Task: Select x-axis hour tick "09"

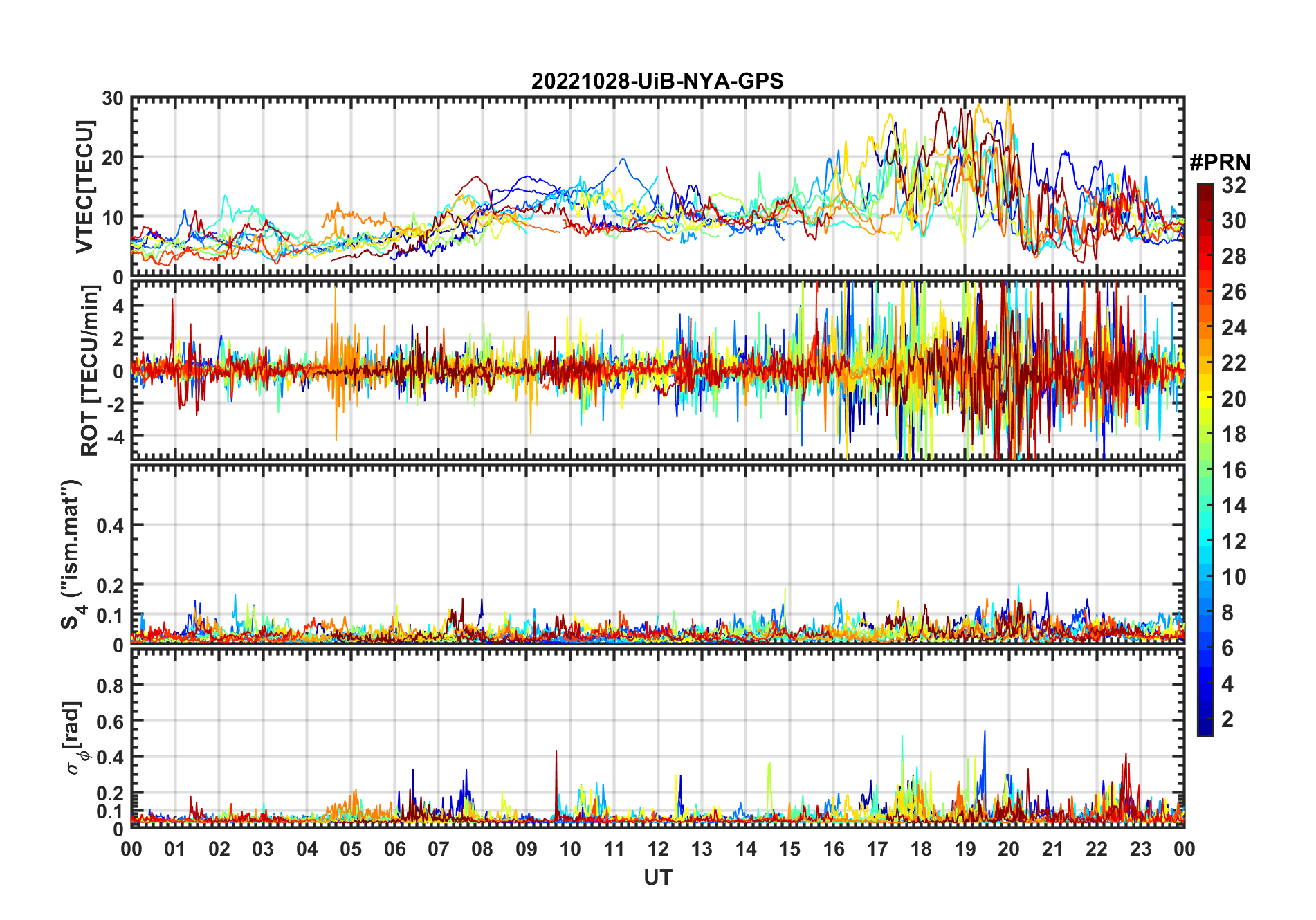Action: point(527,849)
